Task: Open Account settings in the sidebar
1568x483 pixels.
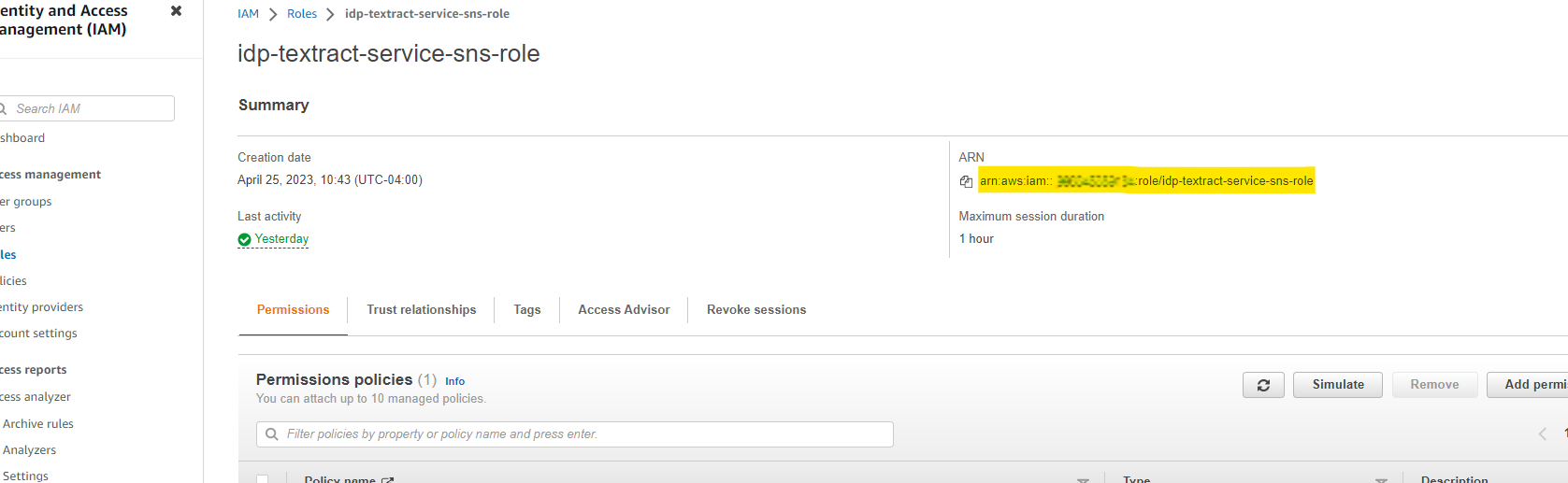Action: click(38, 334)
